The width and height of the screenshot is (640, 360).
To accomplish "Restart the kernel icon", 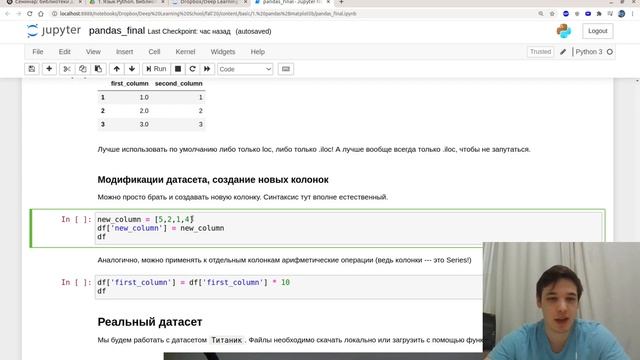I will pyautogui.click(x=192, y=69).
